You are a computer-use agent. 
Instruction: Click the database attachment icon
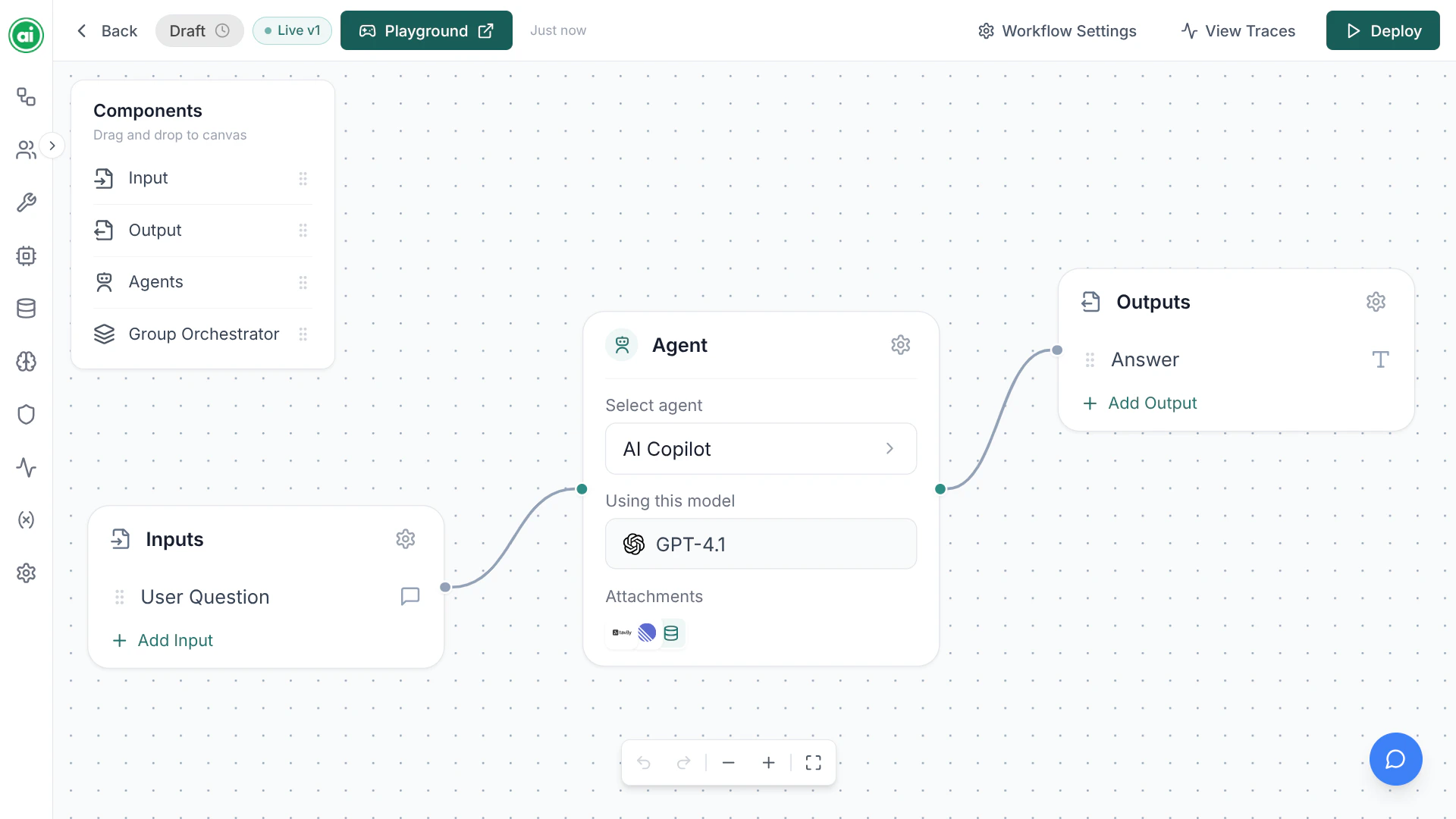672,632
